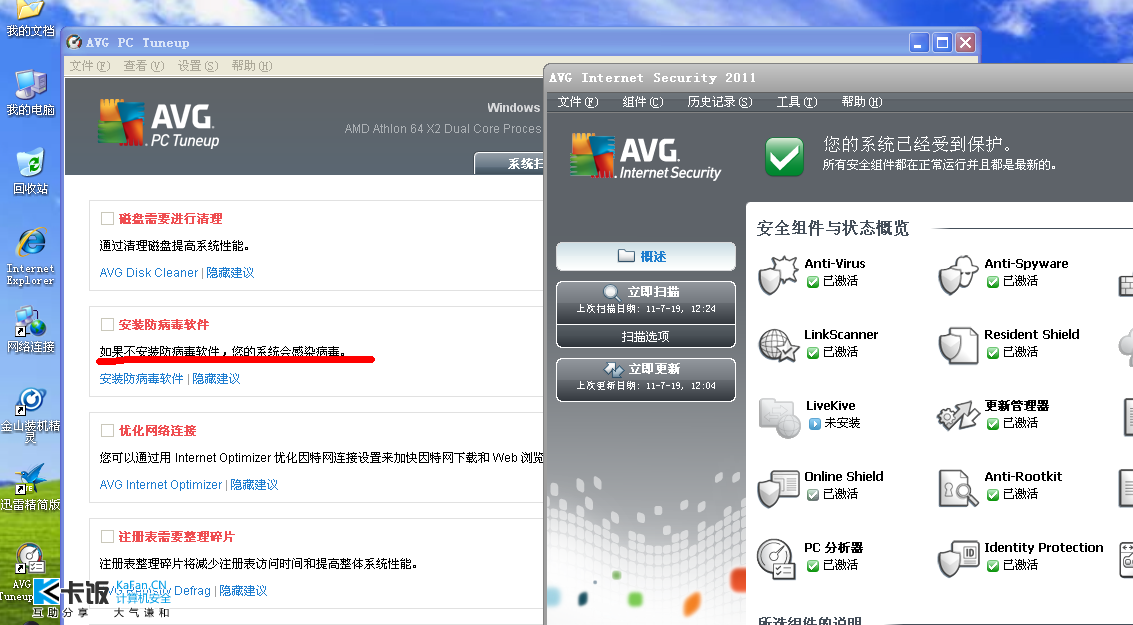
Task: Tick the 注册表需要整理碎片 checkbox
Action: coord(107,536)
